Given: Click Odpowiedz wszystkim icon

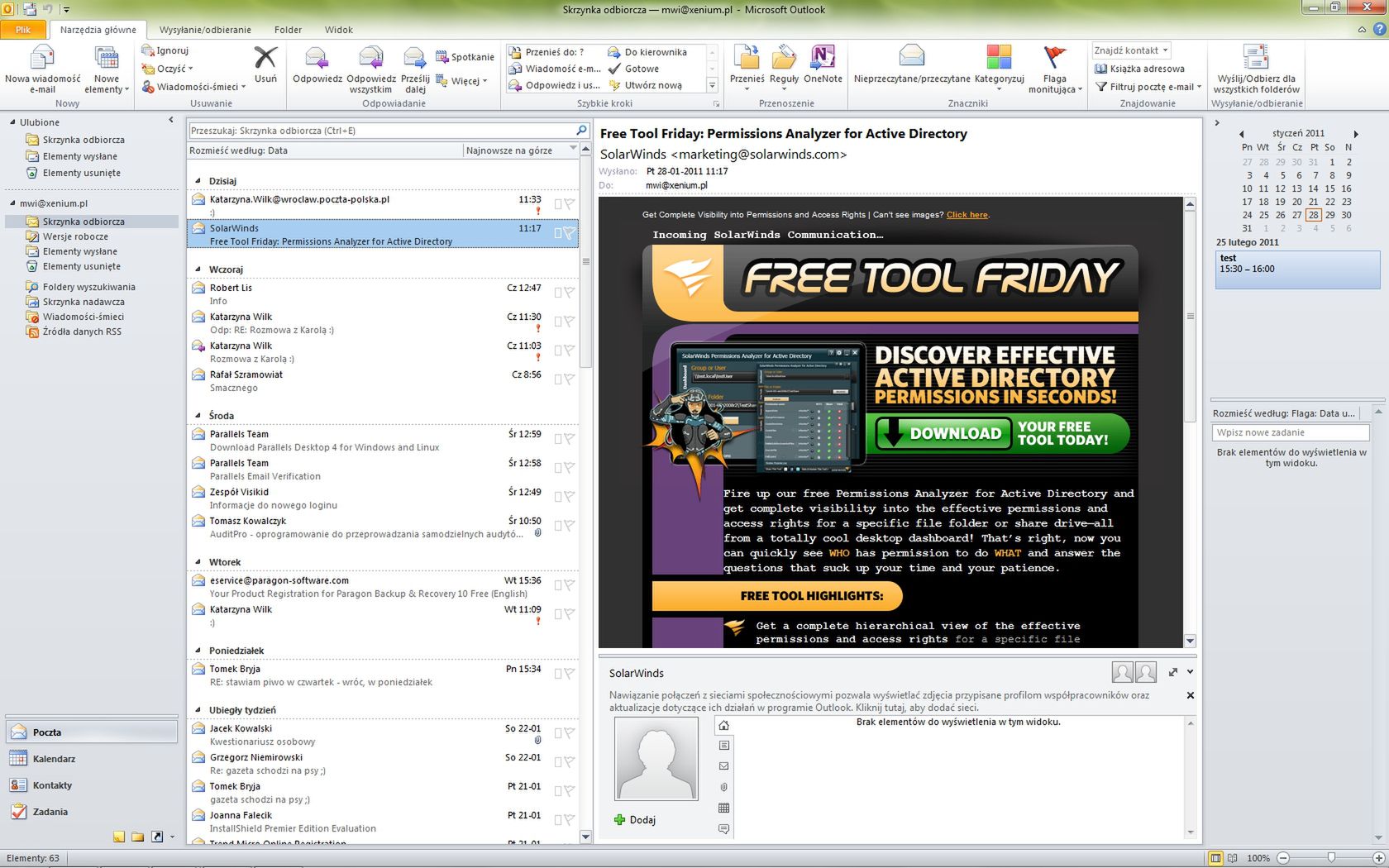Looking at the screenshot, I should click(370, 59).
